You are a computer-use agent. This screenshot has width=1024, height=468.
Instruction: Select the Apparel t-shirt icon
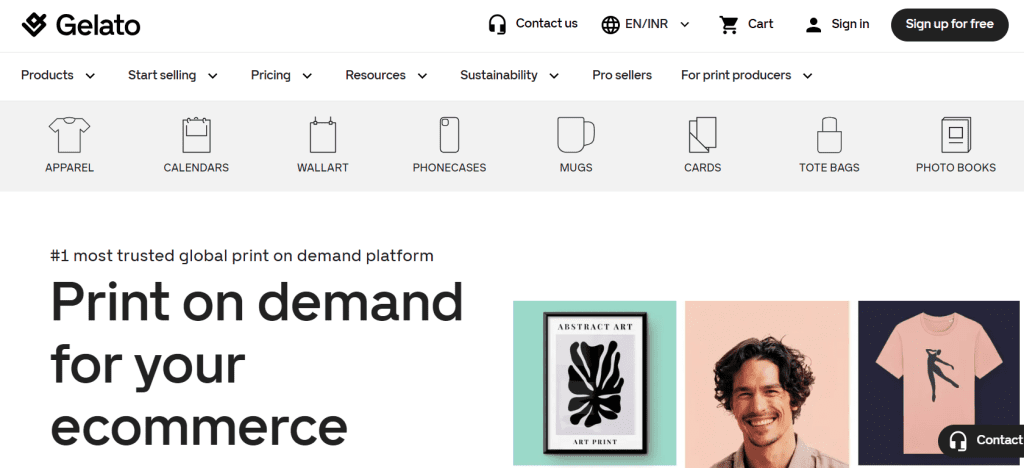coord(69,134)
